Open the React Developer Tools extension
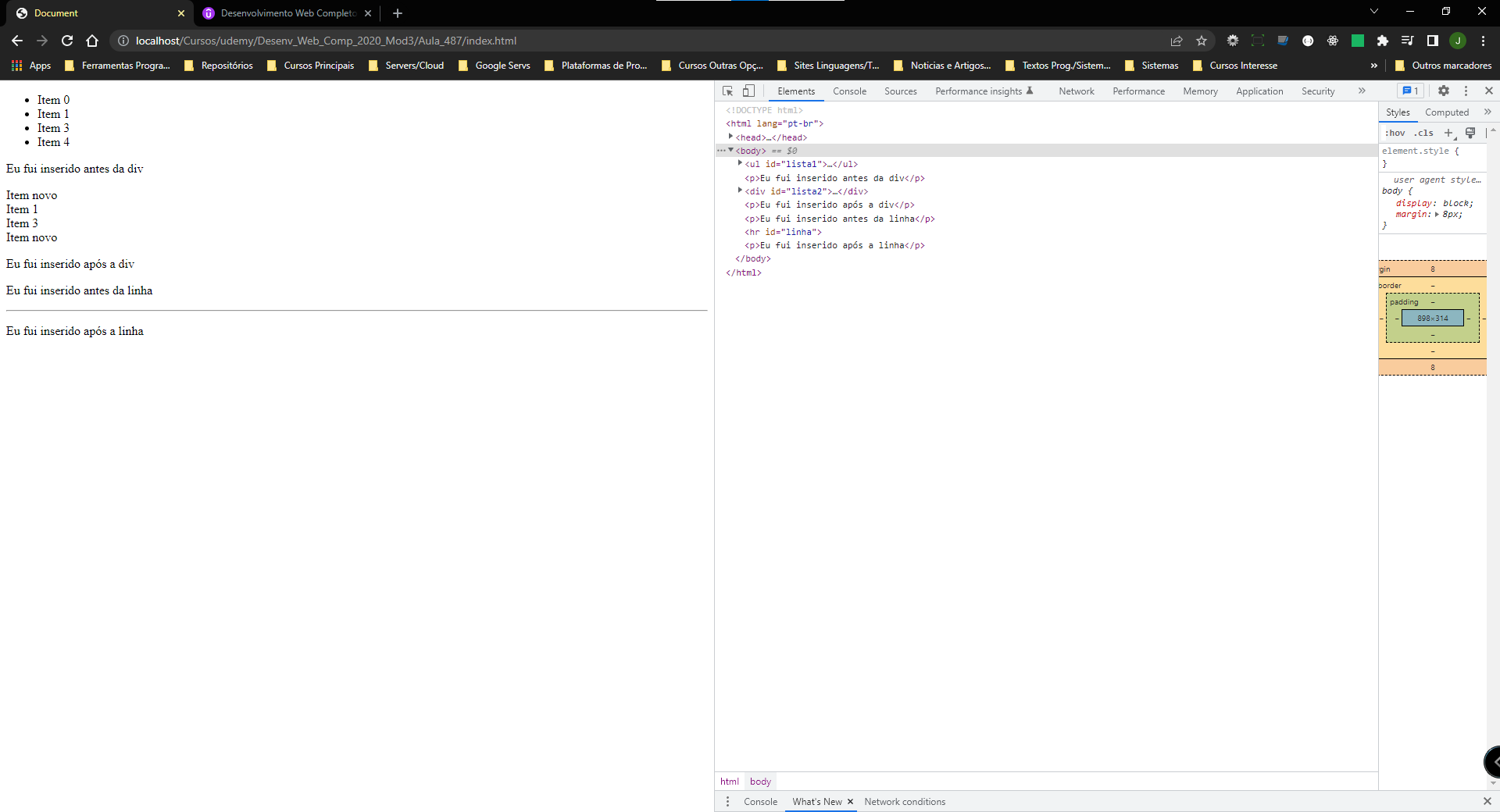Screen dimensions: 1500x812 [1333, 41]
